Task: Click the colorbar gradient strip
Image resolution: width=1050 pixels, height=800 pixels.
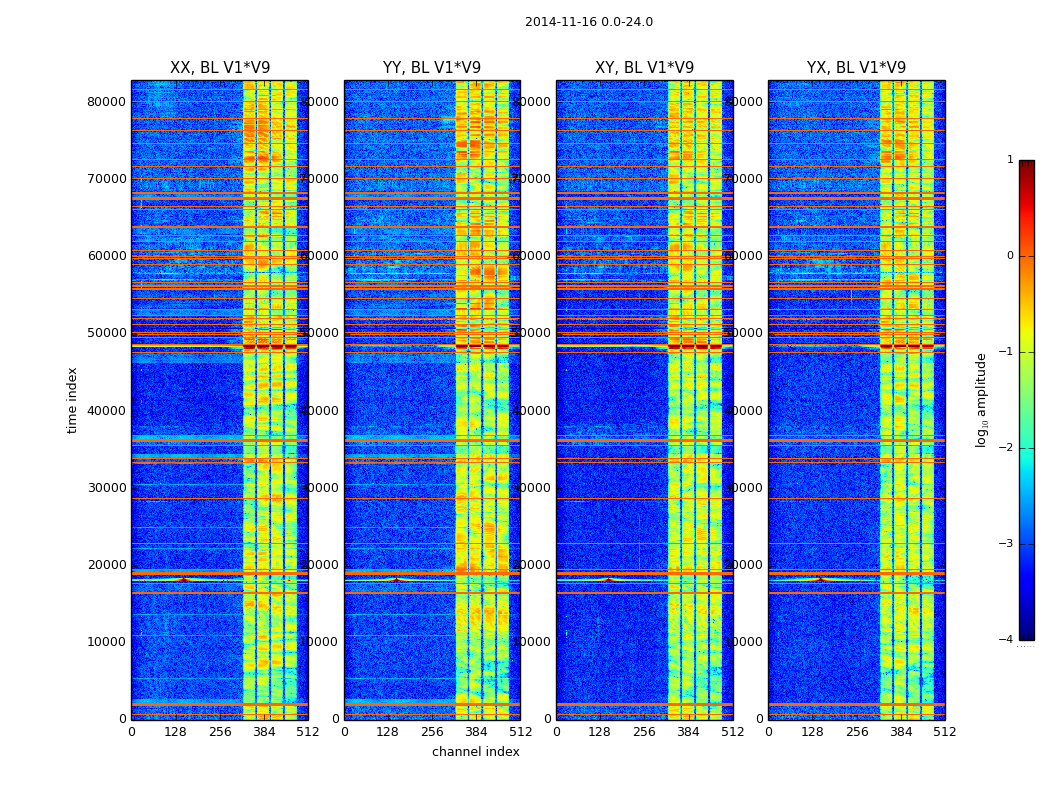Action: [x=1027, y=400]
